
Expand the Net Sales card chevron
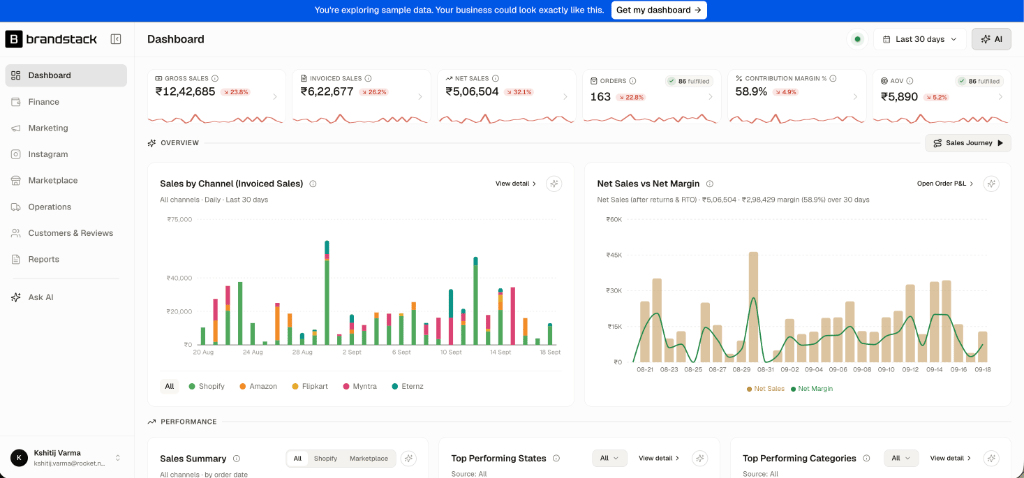tap(565, 97)
